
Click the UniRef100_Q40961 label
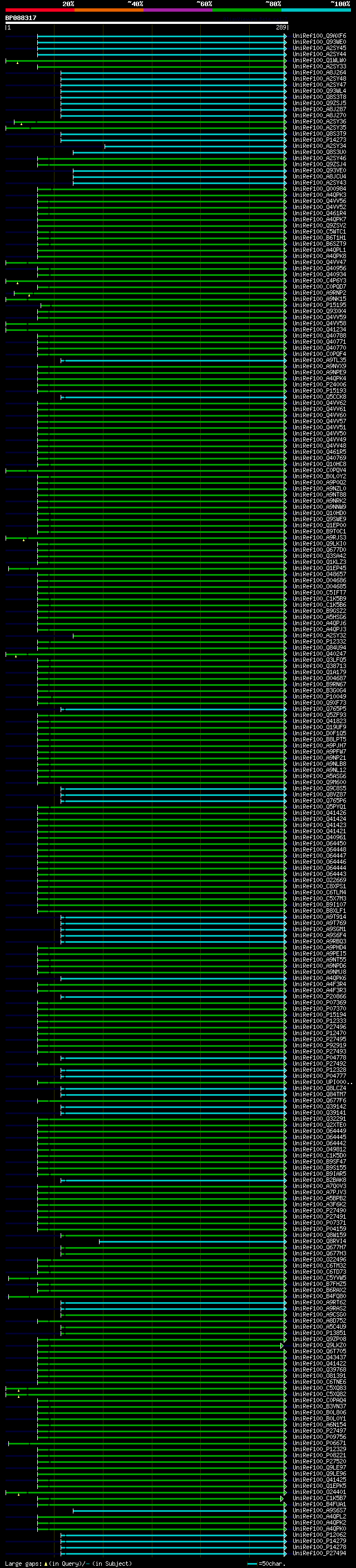click(x=319, y=837)
